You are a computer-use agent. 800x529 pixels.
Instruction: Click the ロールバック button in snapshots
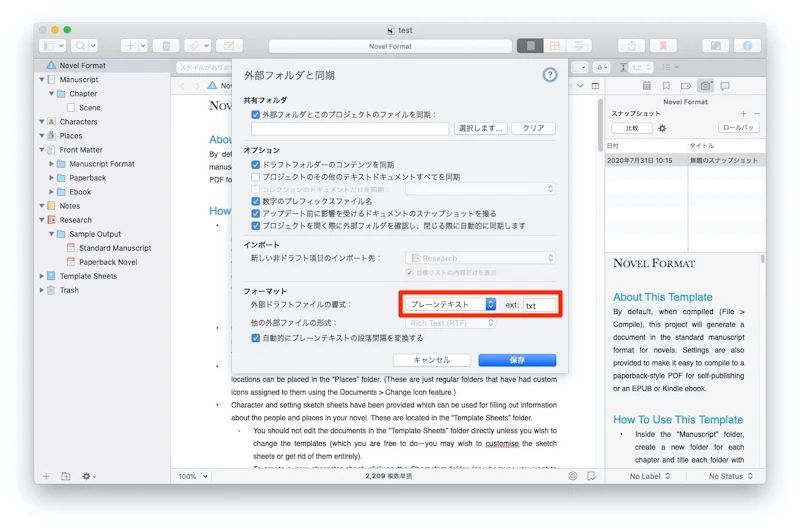tap(738, 128)
